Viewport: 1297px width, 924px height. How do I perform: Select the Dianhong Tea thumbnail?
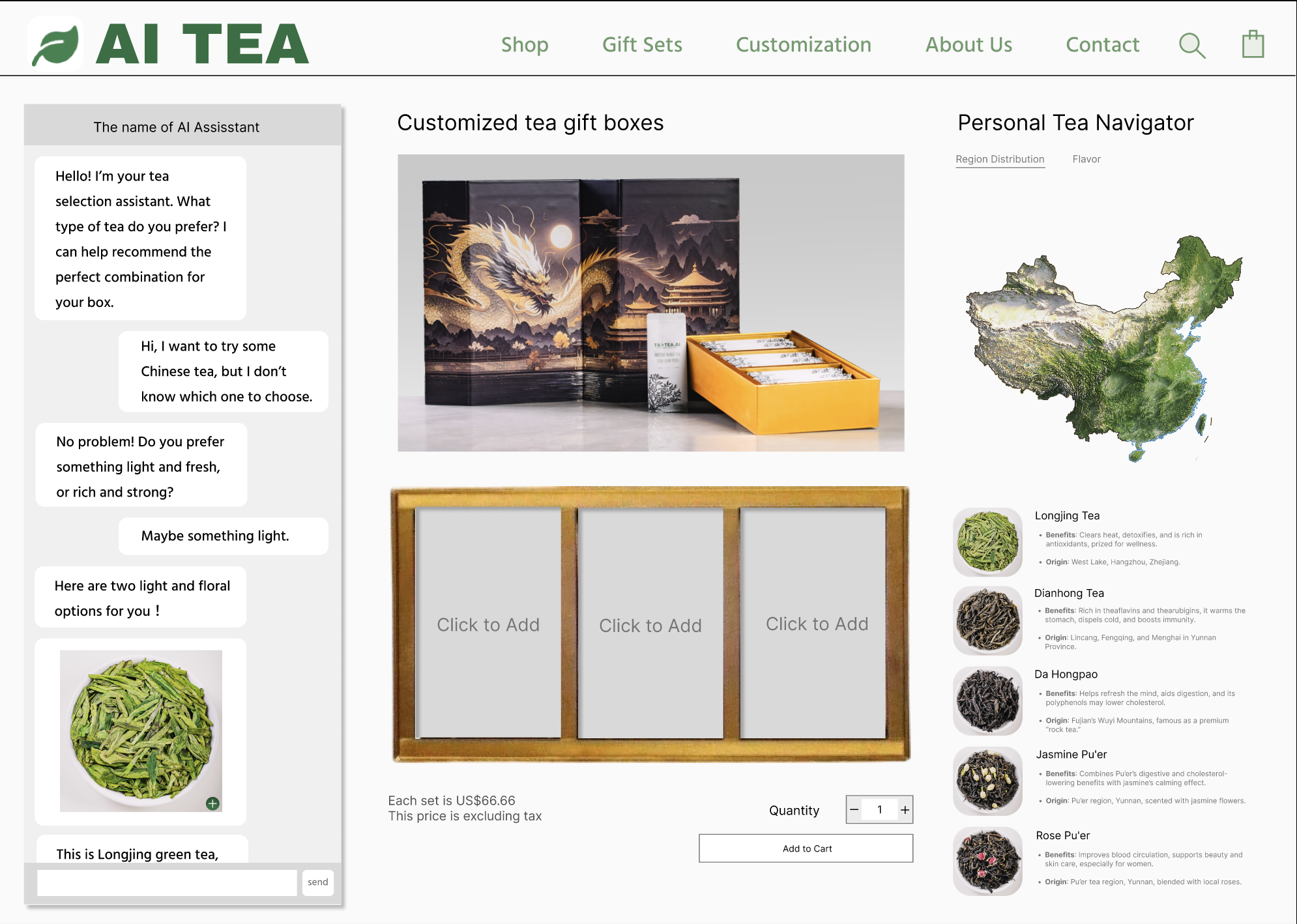[987, 620]
